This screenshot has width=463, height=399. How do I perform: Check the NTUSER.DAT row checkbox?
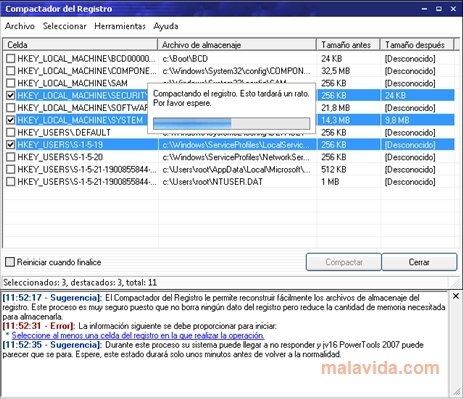[11, 182]
